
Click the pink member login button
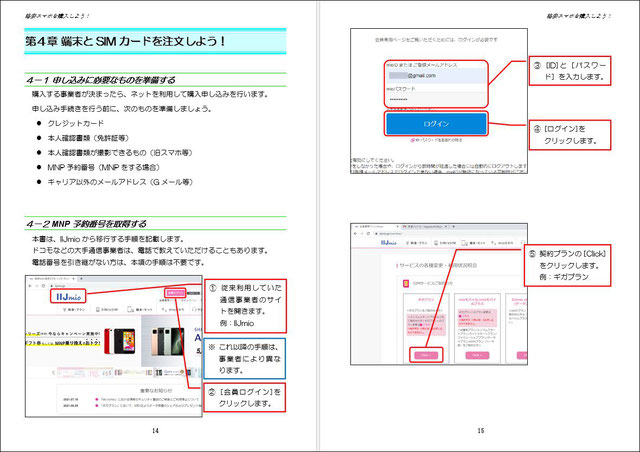(175, 293)
